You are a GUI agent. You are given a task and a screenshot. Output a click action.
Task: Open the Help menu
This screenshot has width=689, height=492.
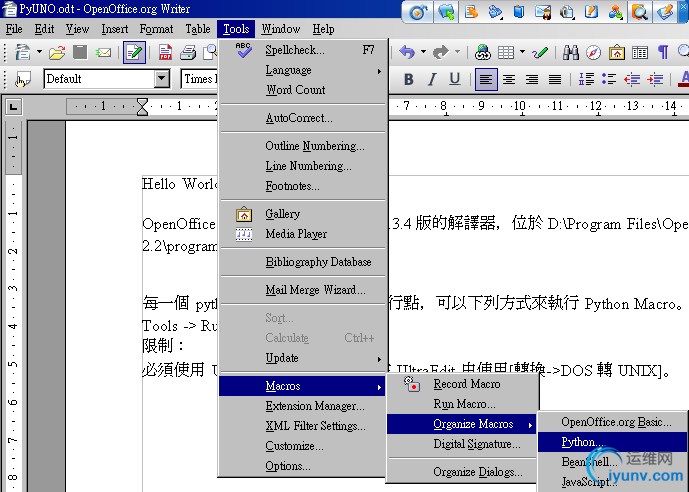click(323, 29)
